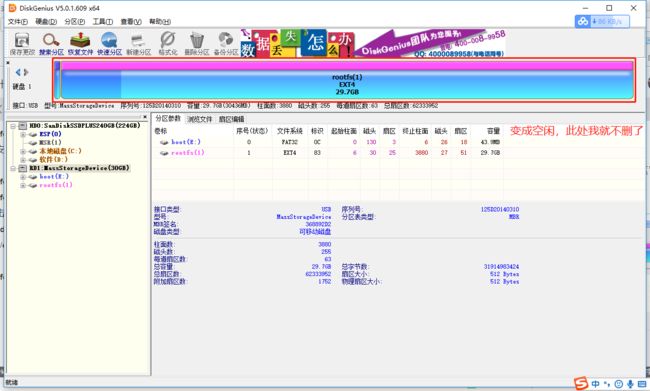Click the 卷标 column header

pos(161,131)
